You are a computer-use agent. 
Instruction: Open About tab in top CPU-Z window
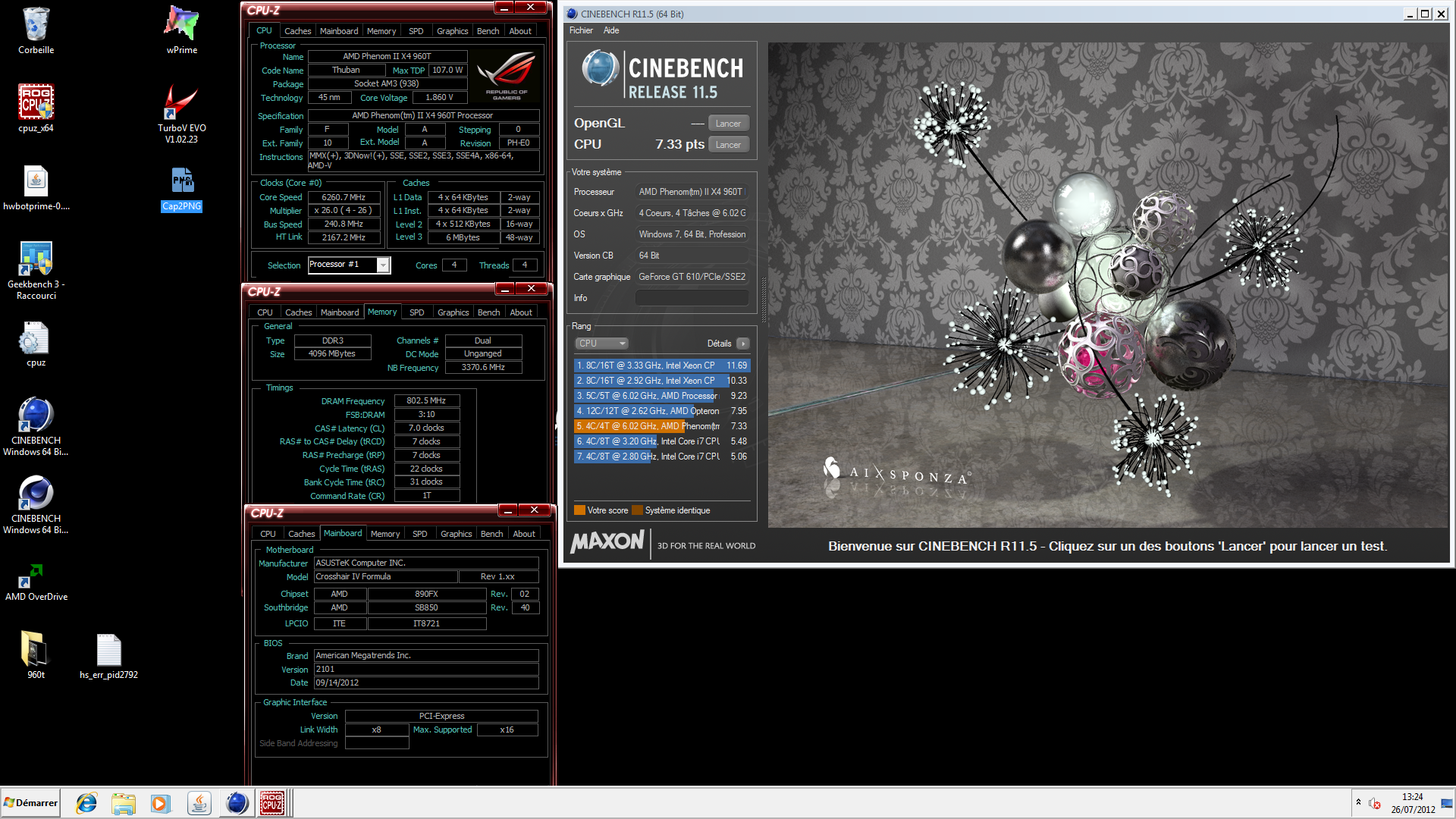[x=520, y=31]
